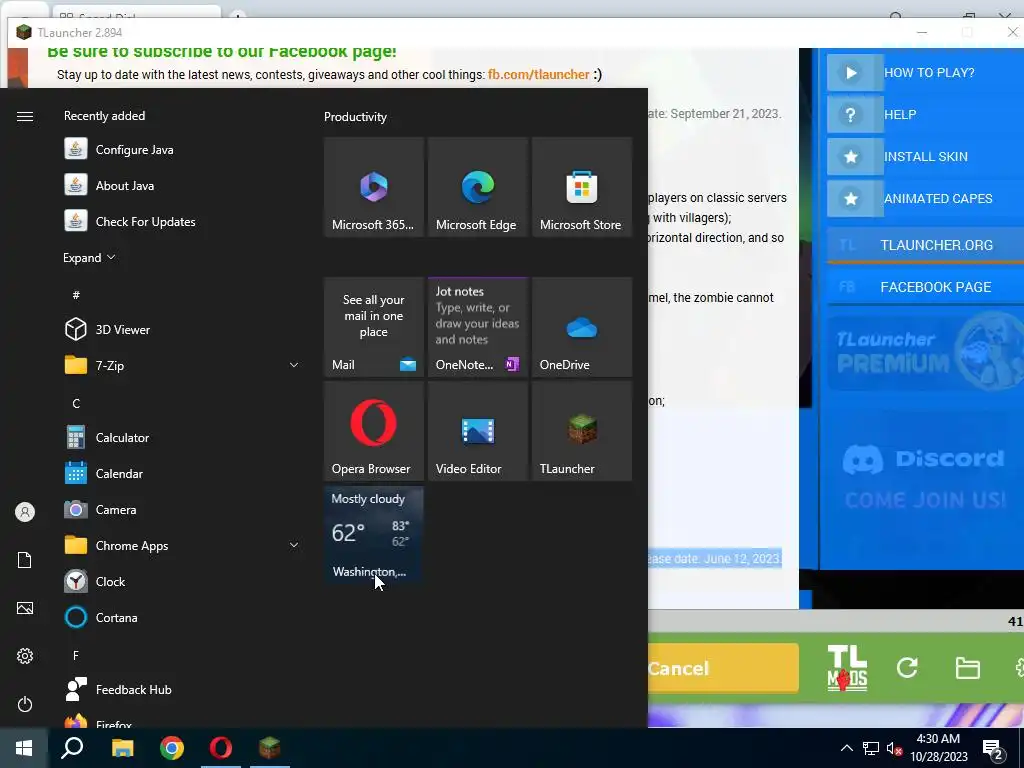Open user account icon in Start sidebar
Viewport: 1024px width, 768px height.
(25, 512)
